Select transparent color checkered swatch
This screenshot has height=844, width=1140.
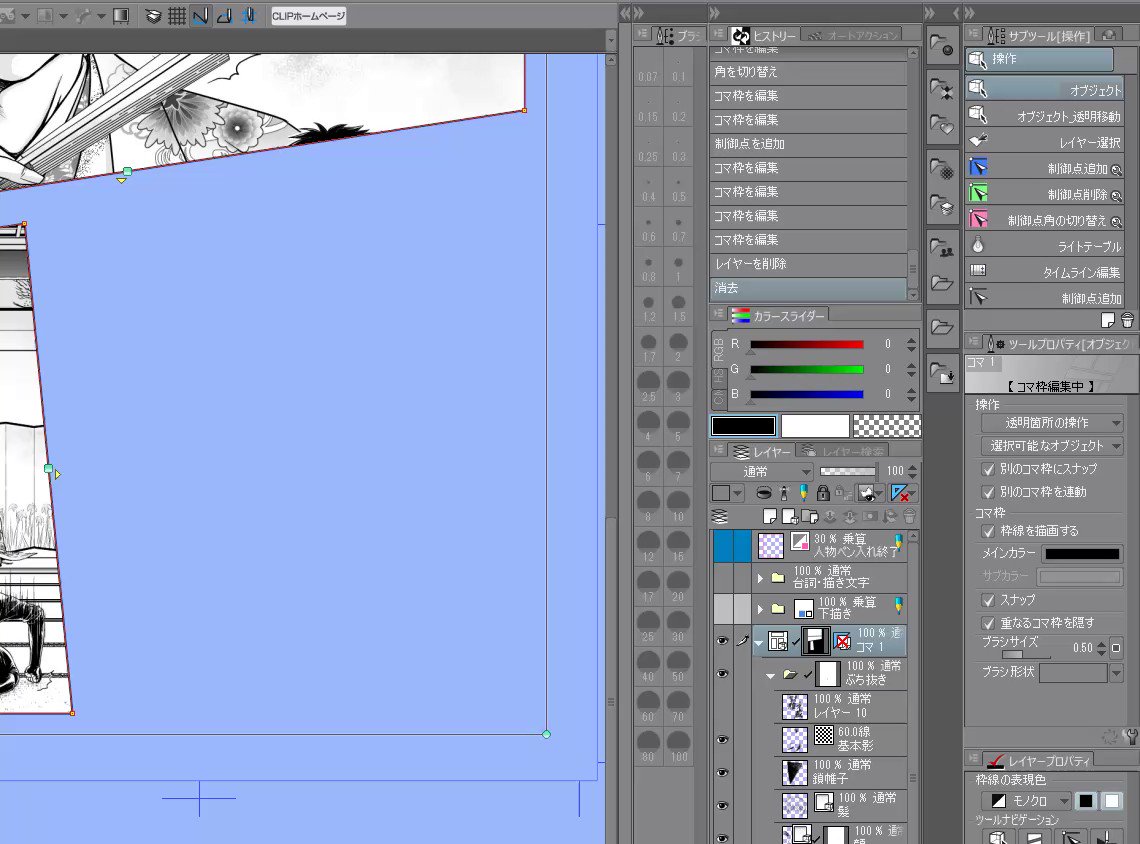(886, 426)
